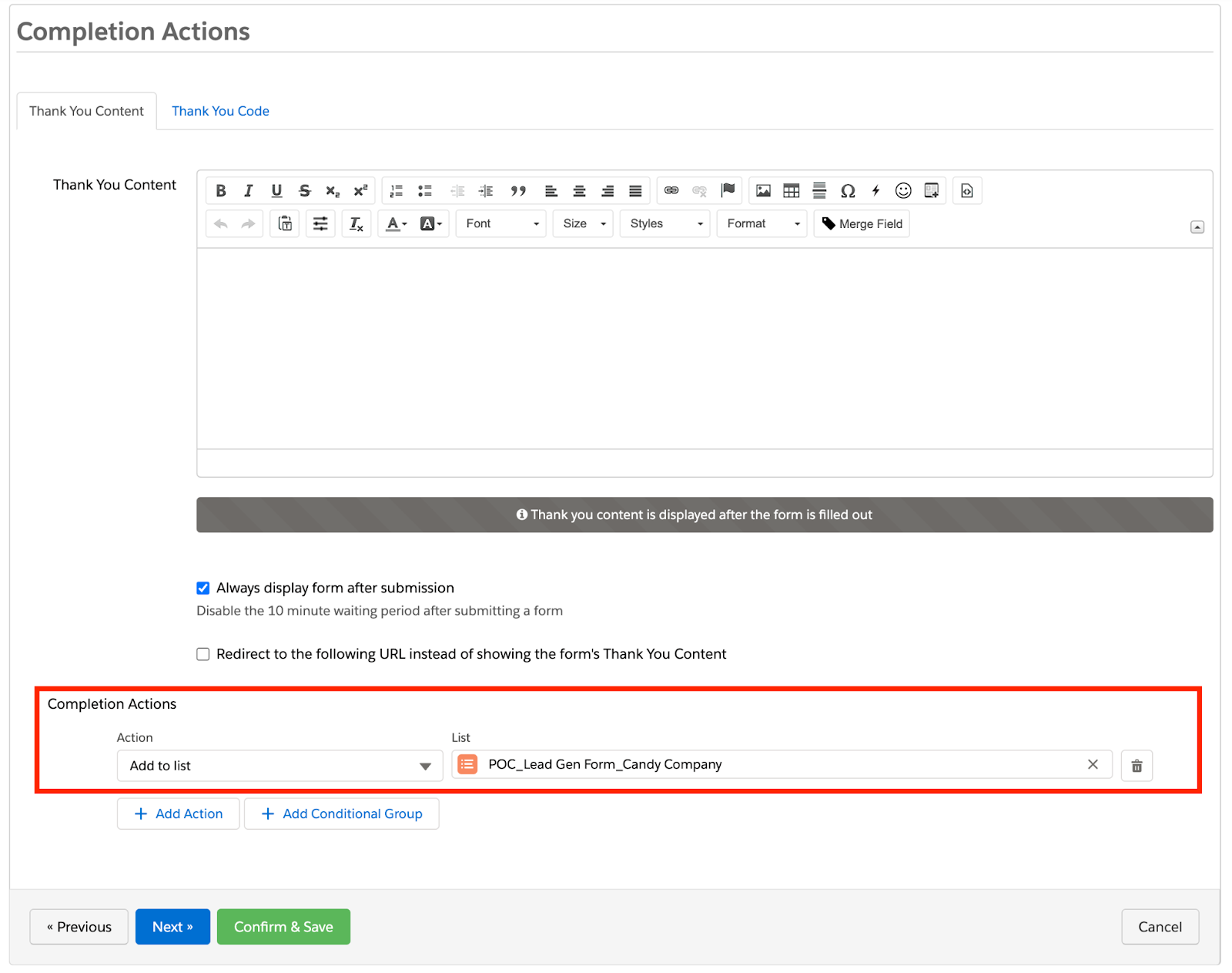Click Add Conditional Group button
This screenshot has height=973, width=1232.
(x=342, y=814)
